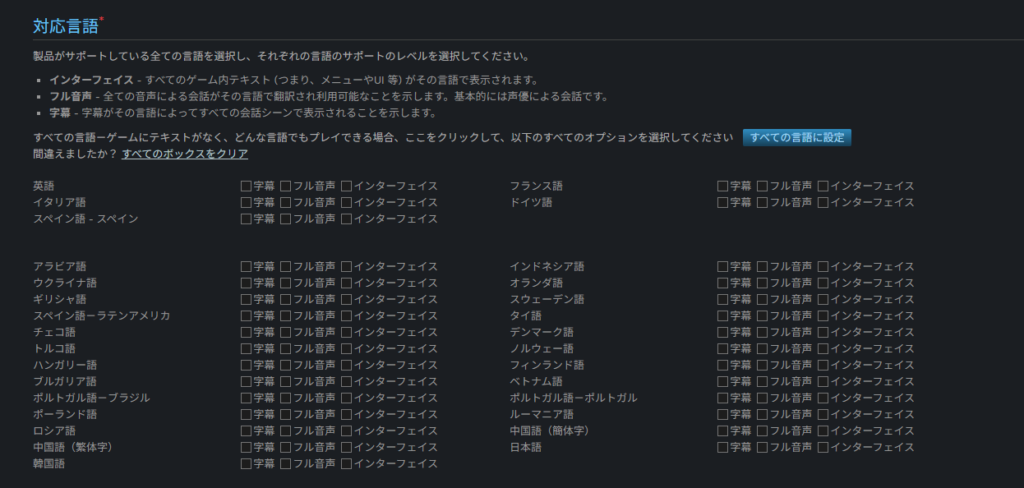
Task: Check 字幕 for アラビア語
Action: point(246,267)
